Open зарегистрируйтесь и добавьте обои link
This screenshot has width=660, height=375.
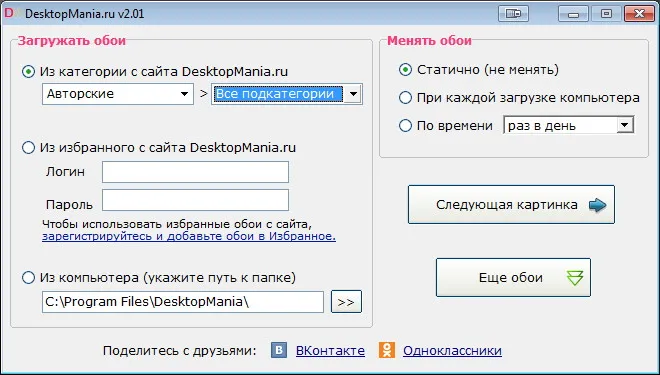pyautogui.click(x=189, y=236)
